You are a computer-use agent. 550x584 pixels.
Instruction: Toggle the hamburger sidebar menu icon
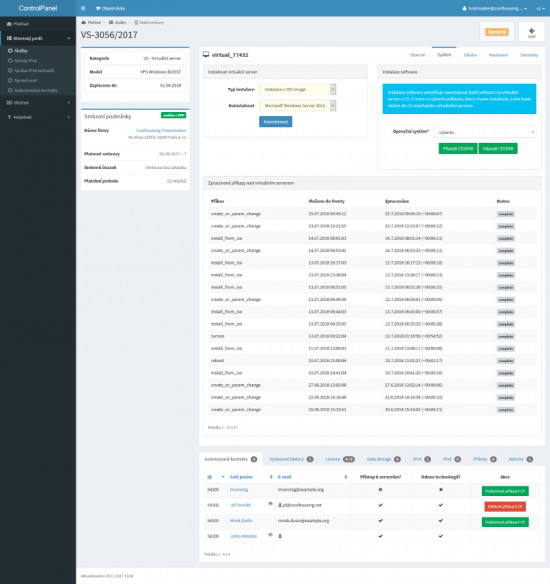point(83,8)
